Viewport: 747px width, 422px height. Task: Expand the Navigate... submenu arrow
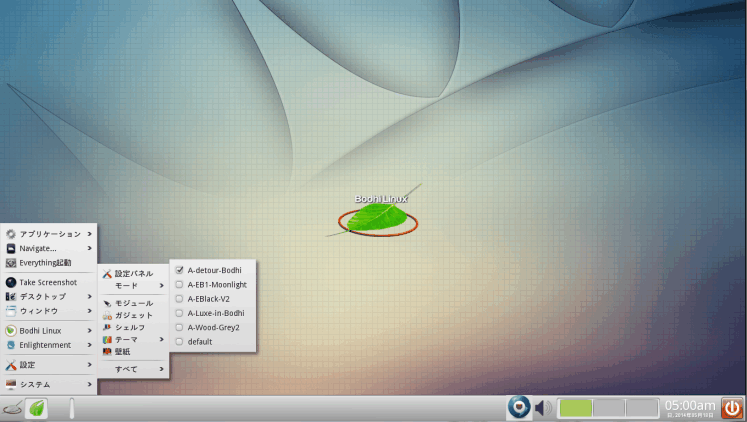[90, 248]
